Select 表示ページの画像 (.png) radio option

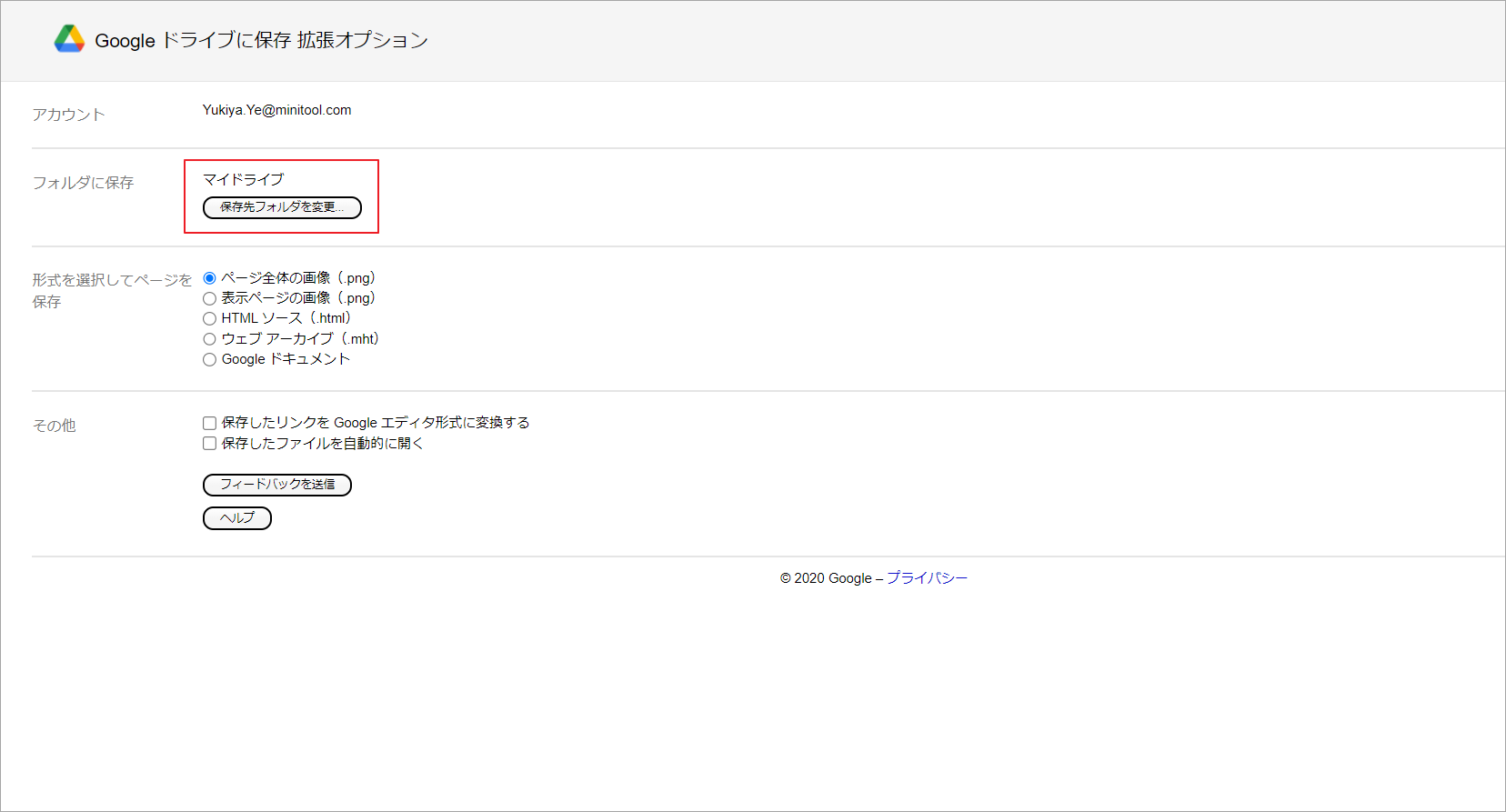(x=209, y=298)
